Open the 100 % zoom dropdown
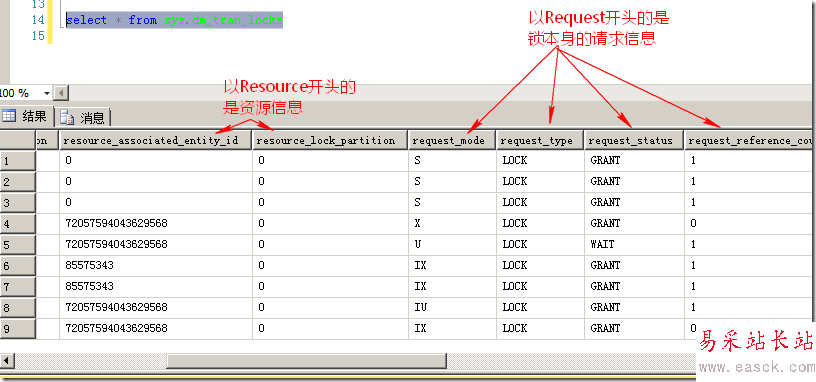 click(47, 94)
